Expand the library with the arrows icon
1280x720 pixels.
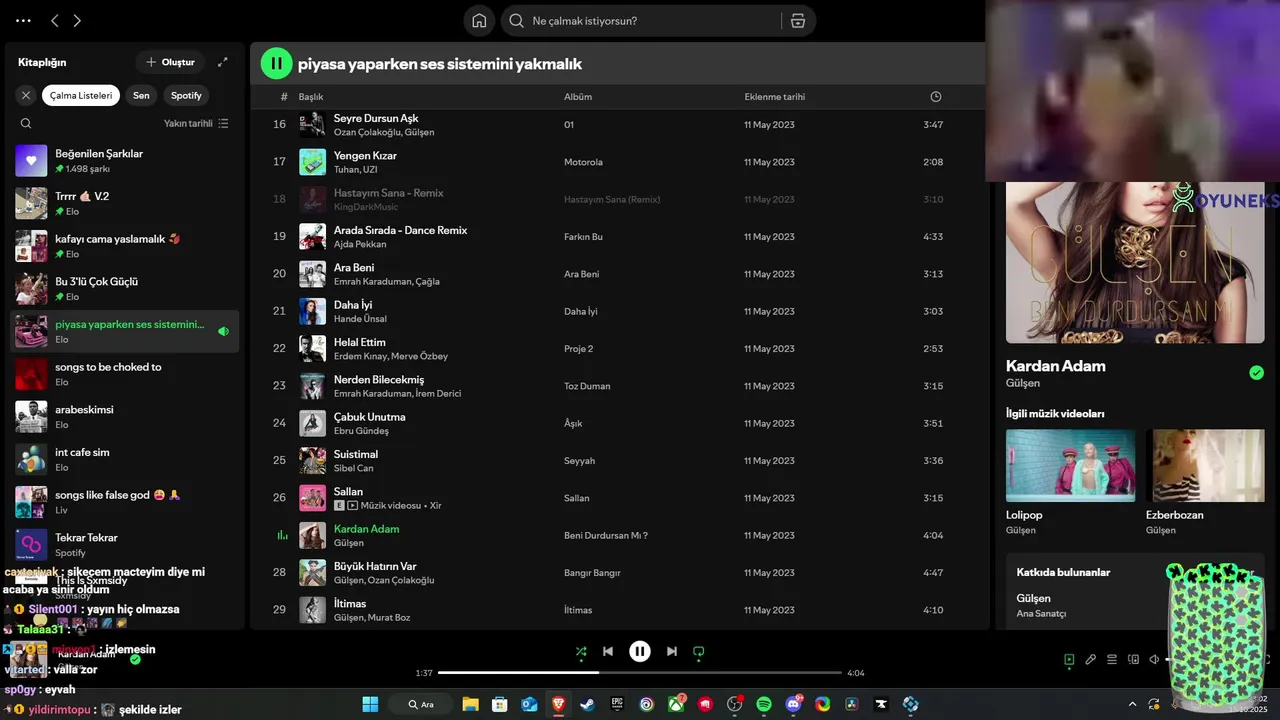pos(223,62)
